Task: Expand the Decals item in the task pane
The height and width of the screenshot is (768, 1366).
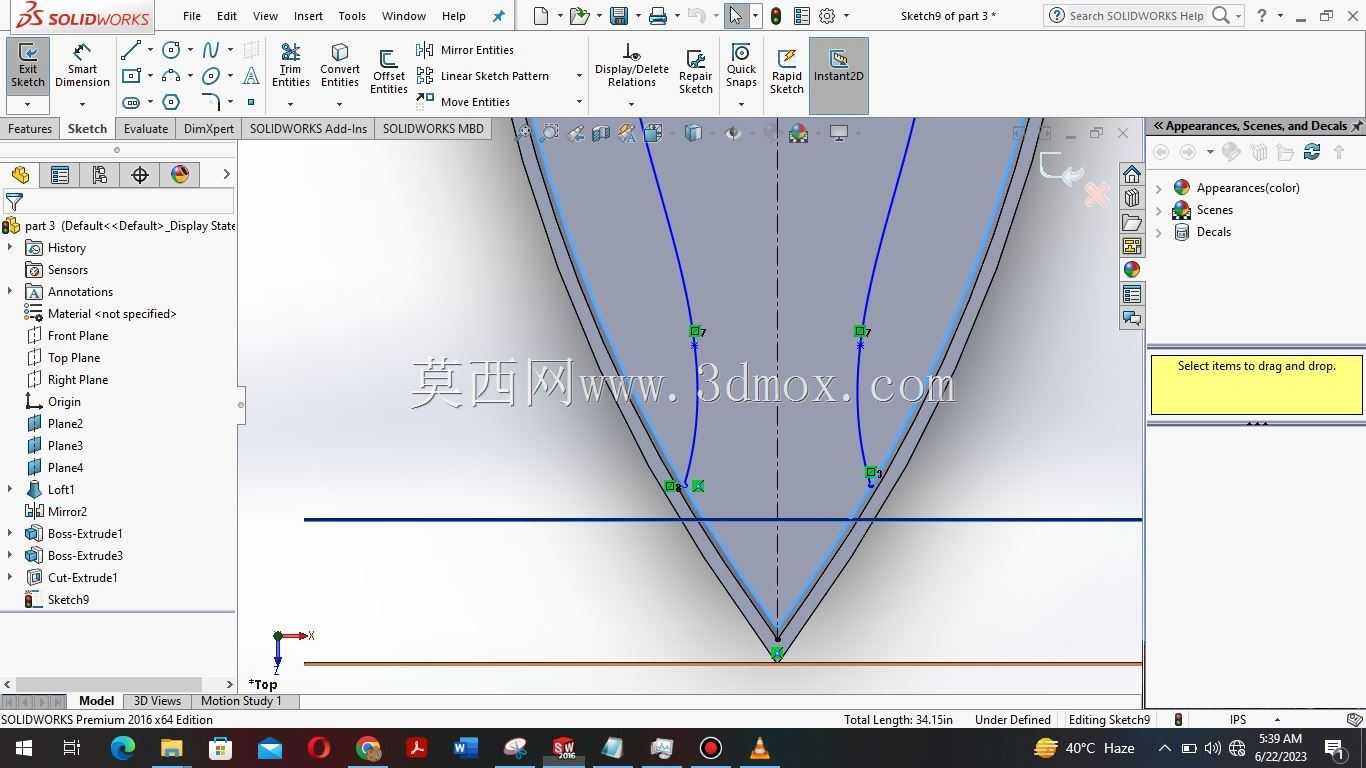Action: pyautogui.click(x=1159, y=232)
